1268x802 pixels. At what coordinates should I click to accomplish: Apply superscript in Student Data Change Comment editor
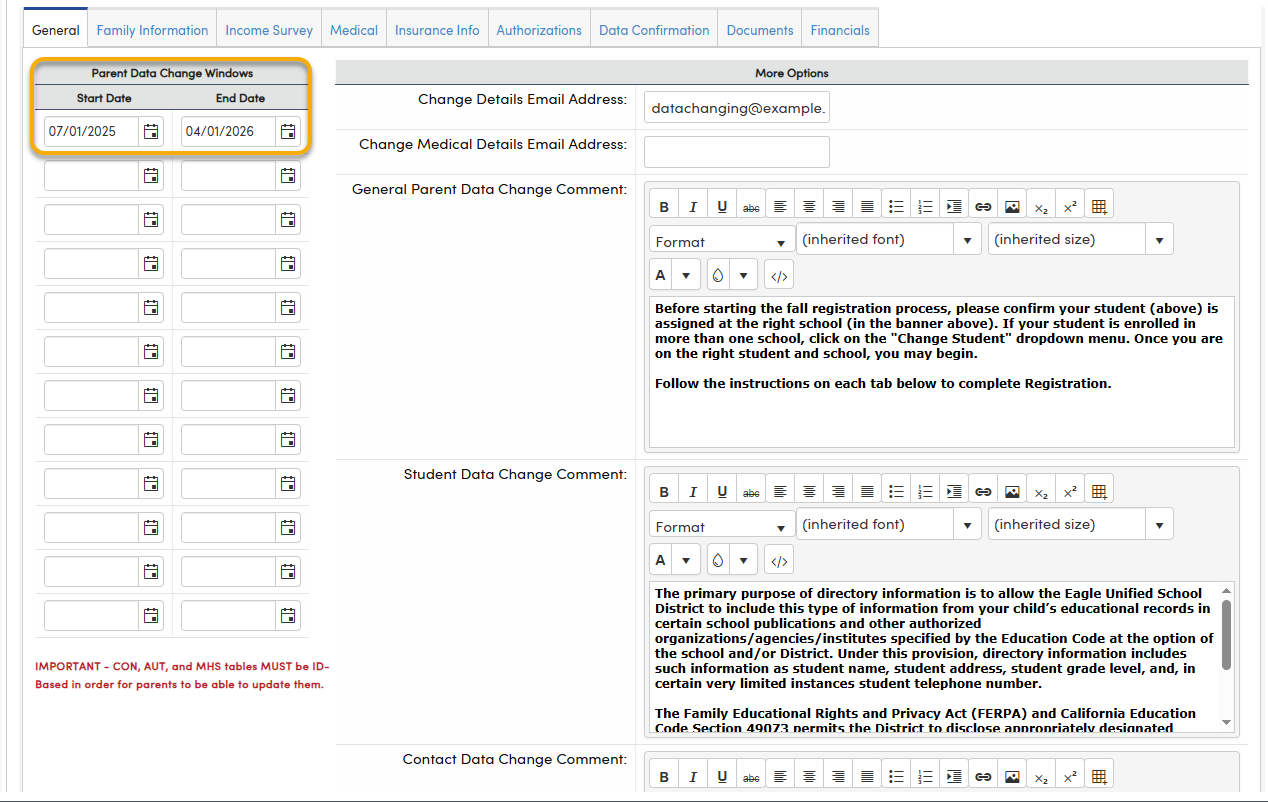pyautogui.click(x=1070, y=491)
